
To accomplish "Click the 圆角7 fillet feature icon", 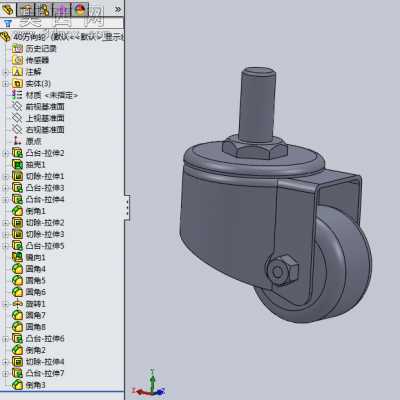I will pos(17,315).
